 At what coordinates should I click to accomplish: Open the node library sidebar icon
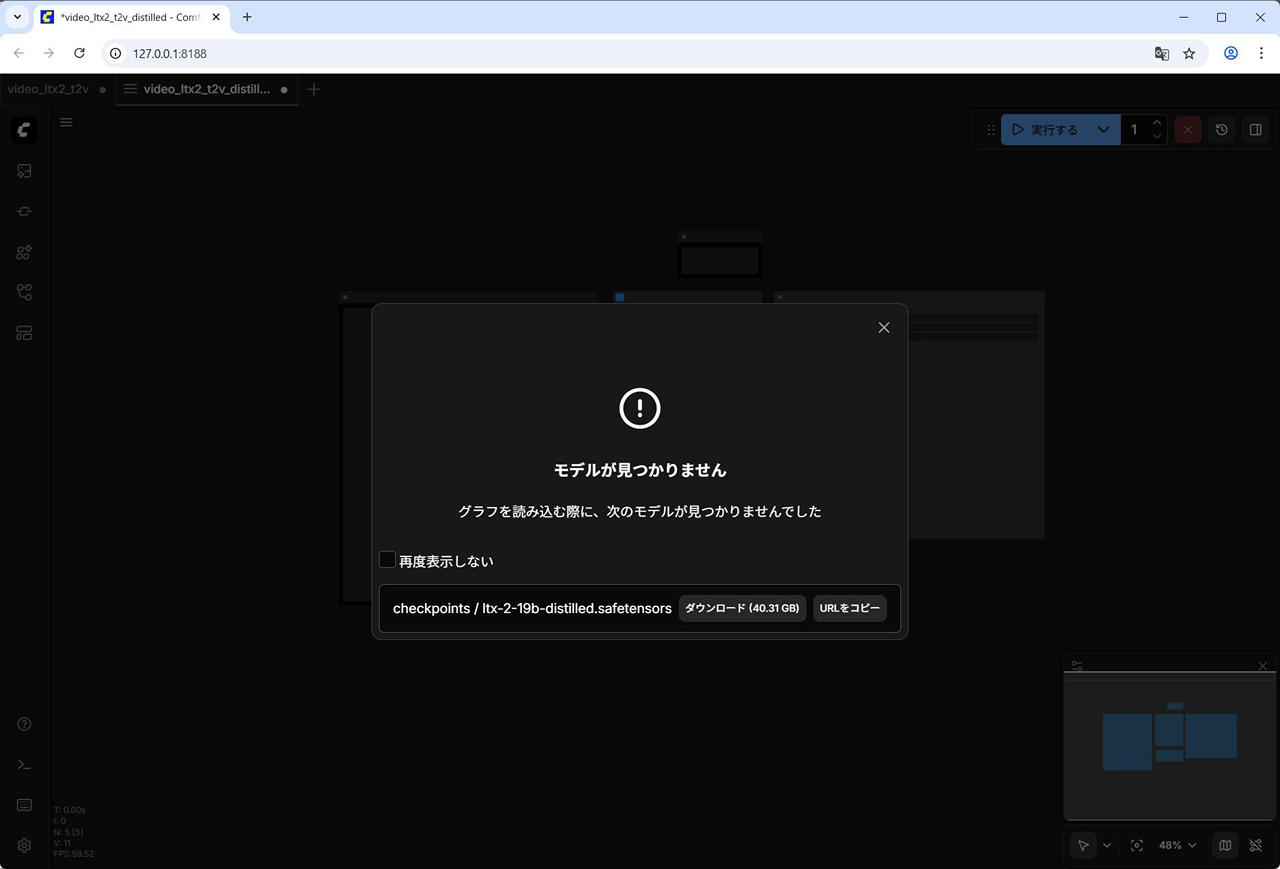coord(24,212)
